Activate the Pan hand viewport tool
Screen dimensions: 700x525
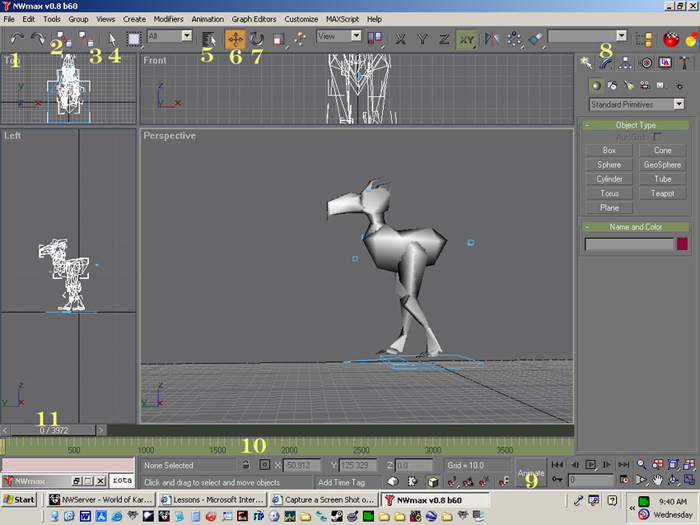658,480
